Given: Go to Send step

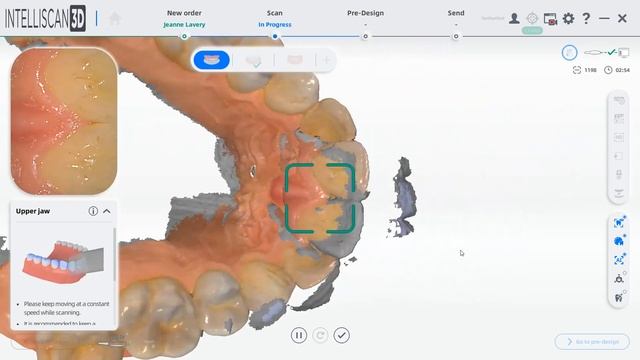Looking at the screenshot, I should [456, 13].
